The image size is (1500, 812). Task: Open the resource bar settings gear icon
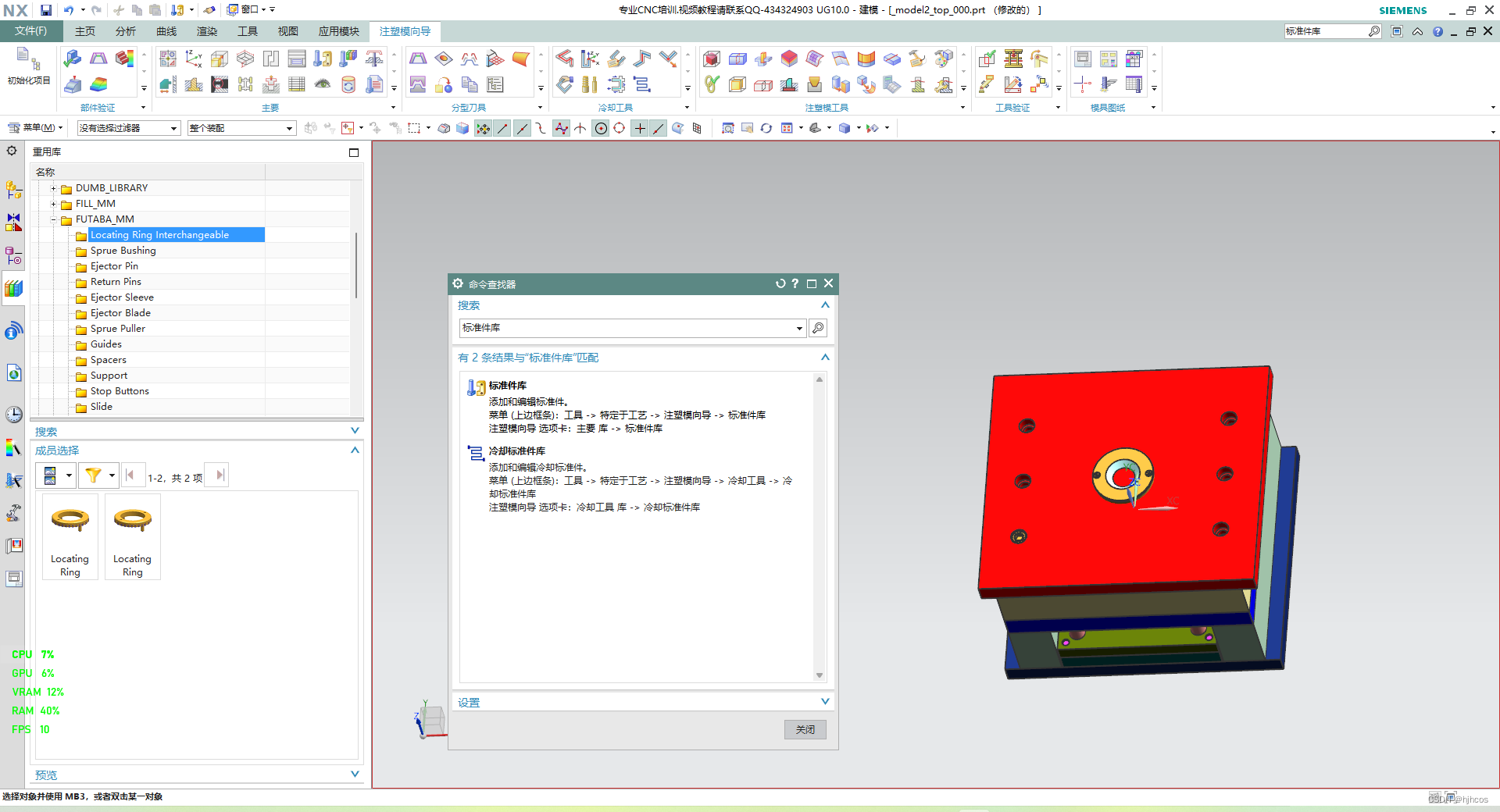click(x=12, y=151)
